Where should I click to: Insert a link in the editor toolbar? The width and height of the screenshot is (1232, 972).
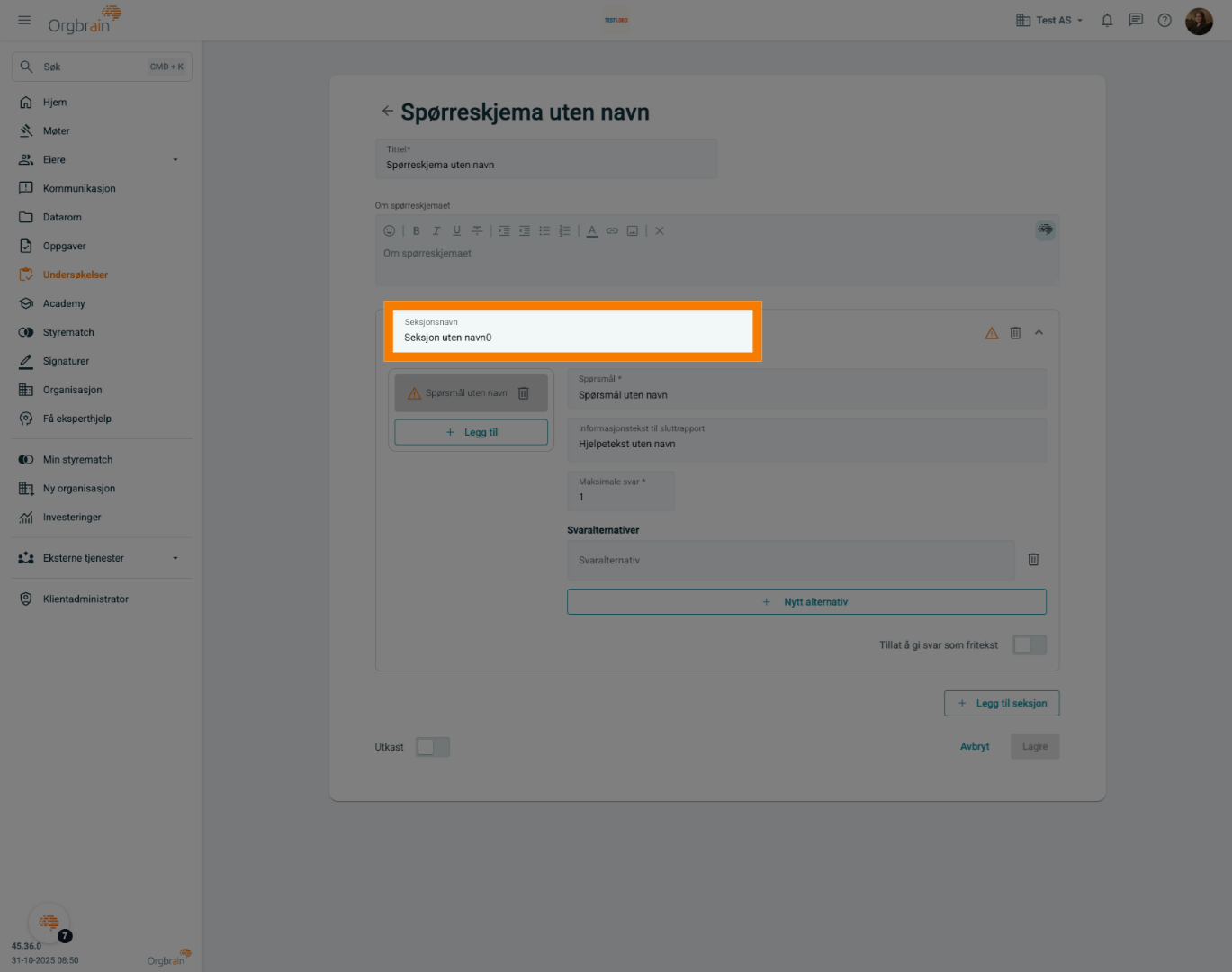(x=612, y=231)
